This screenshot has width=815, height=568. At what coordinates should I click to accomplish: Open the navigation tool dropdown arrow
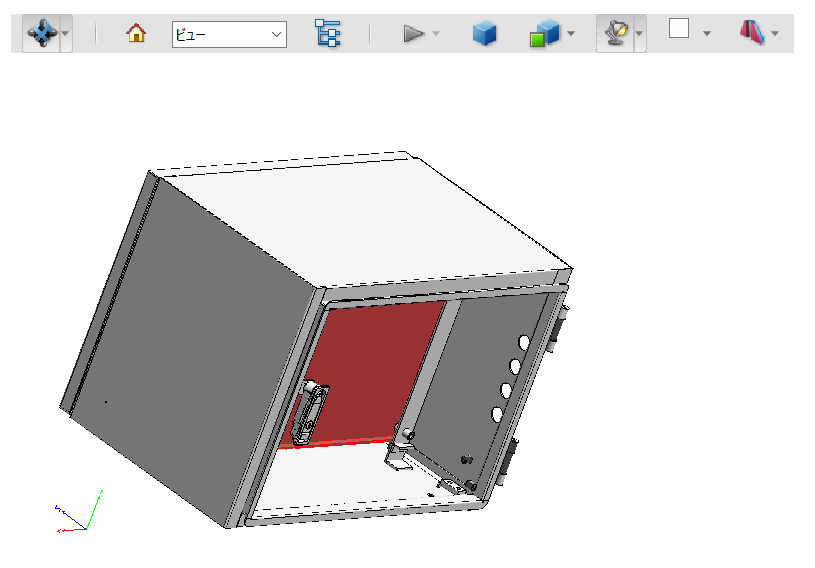click(x=66, y=34)
